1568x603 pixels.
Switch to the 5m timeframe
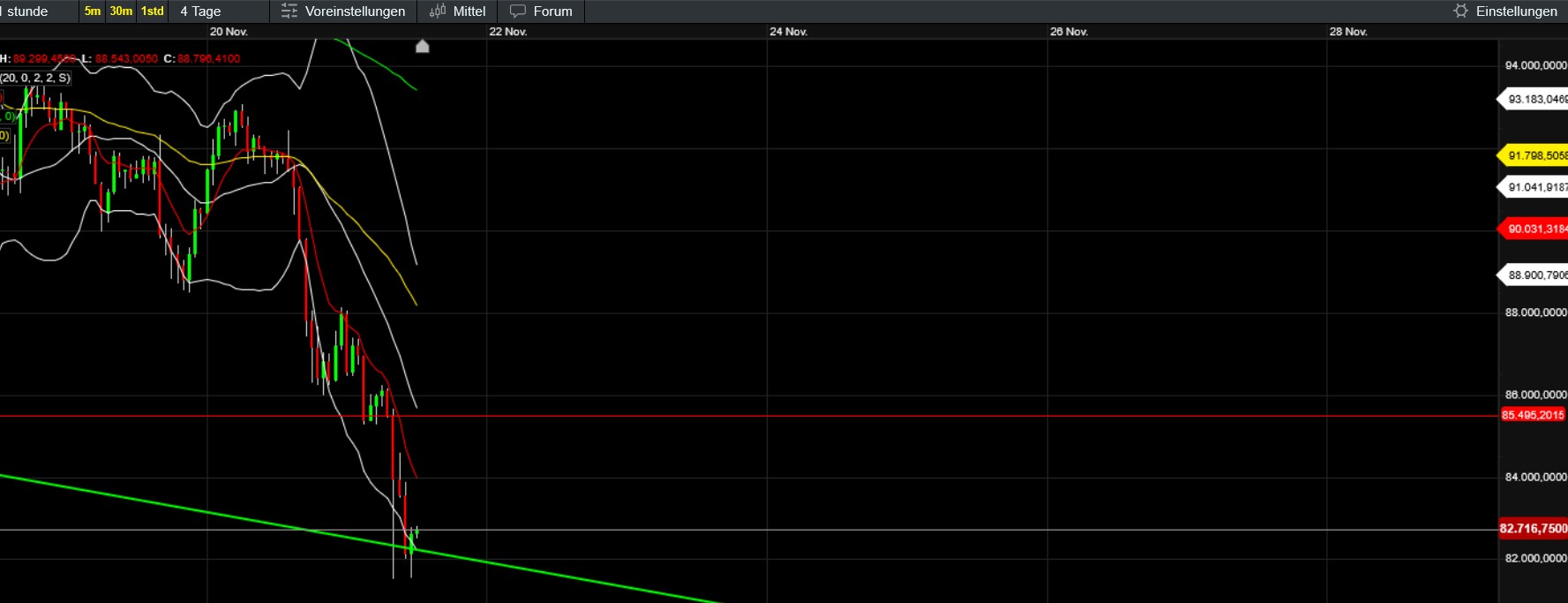click(x=93, y=11)
